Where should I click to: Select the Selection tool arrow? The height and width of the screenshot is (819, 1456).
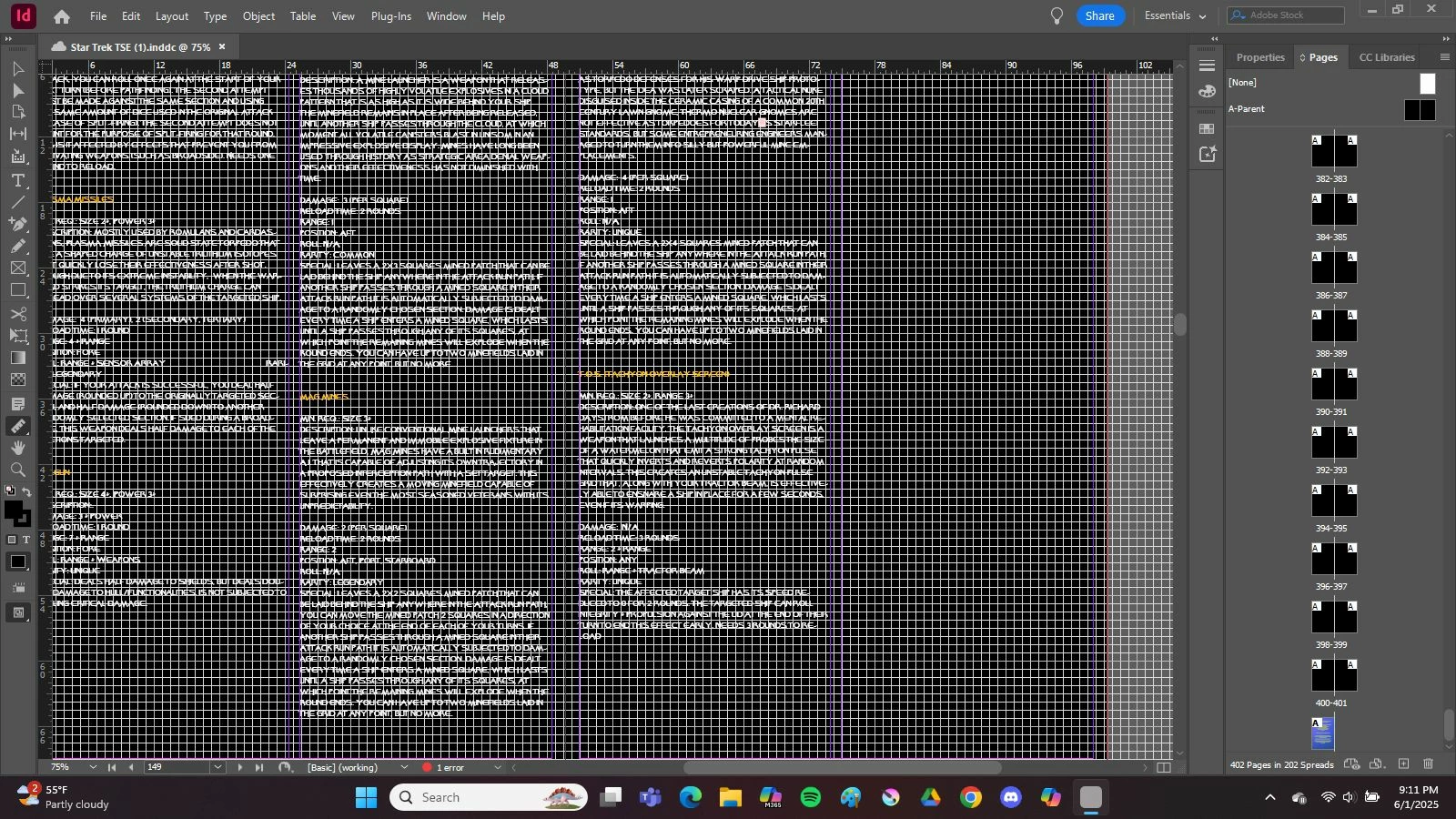tap(18, 69)
